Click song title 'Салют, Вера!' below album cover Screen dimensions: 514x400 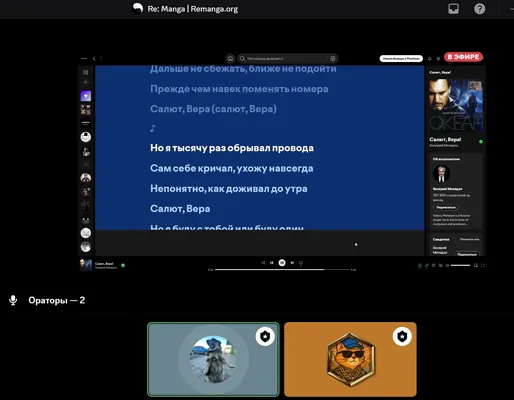445,139
